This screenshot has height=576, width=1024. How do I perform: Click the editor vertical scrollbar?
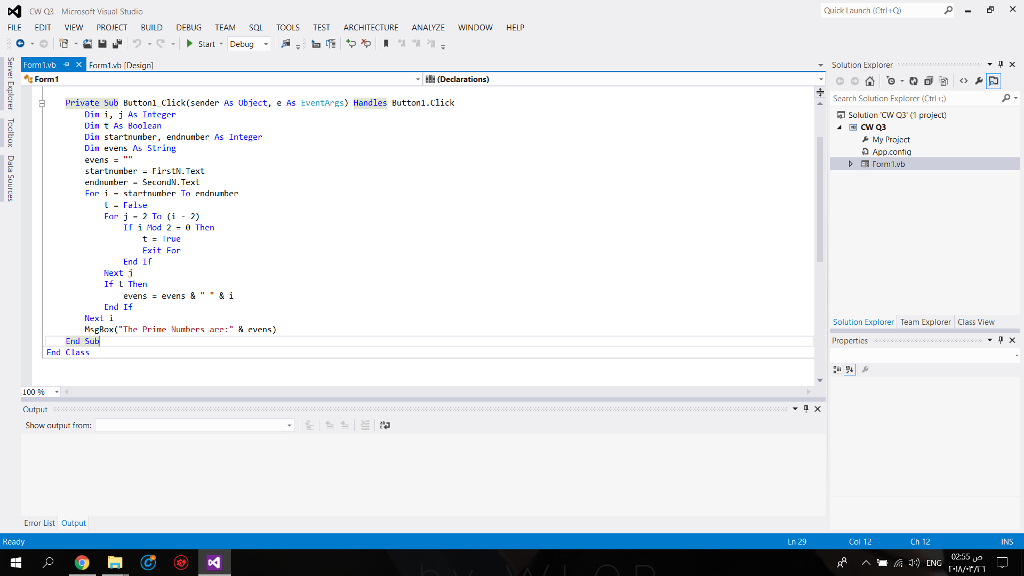click(x=822, y=200)
